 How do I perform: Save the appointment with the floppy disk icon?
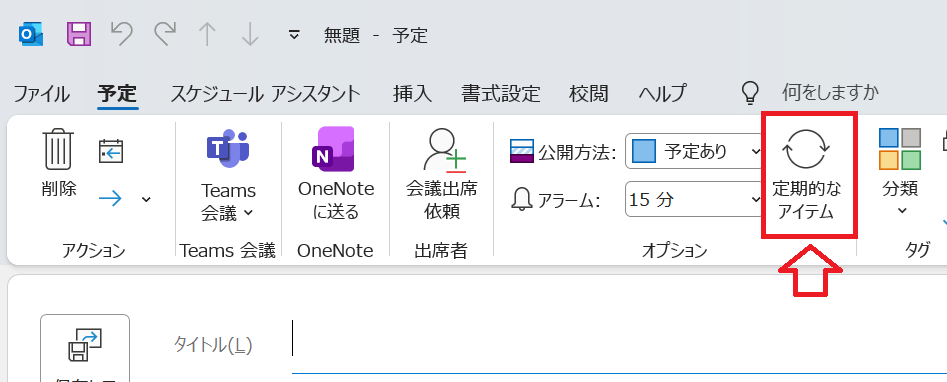point(79,34)
